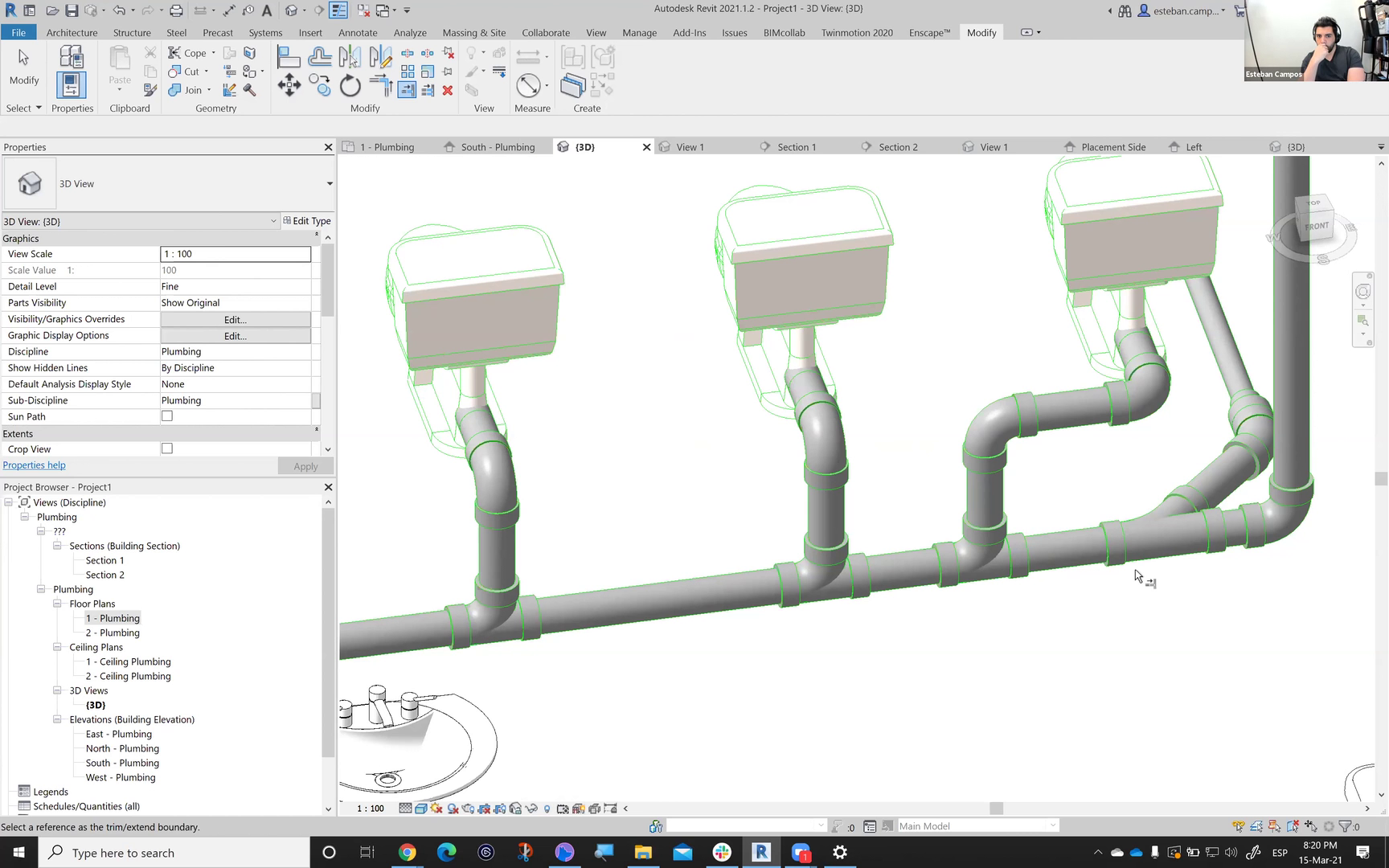This screenshot has width=1389, height=868.
Task: Click the Windows Settings gear in taskbar
Action: point(840,853)
